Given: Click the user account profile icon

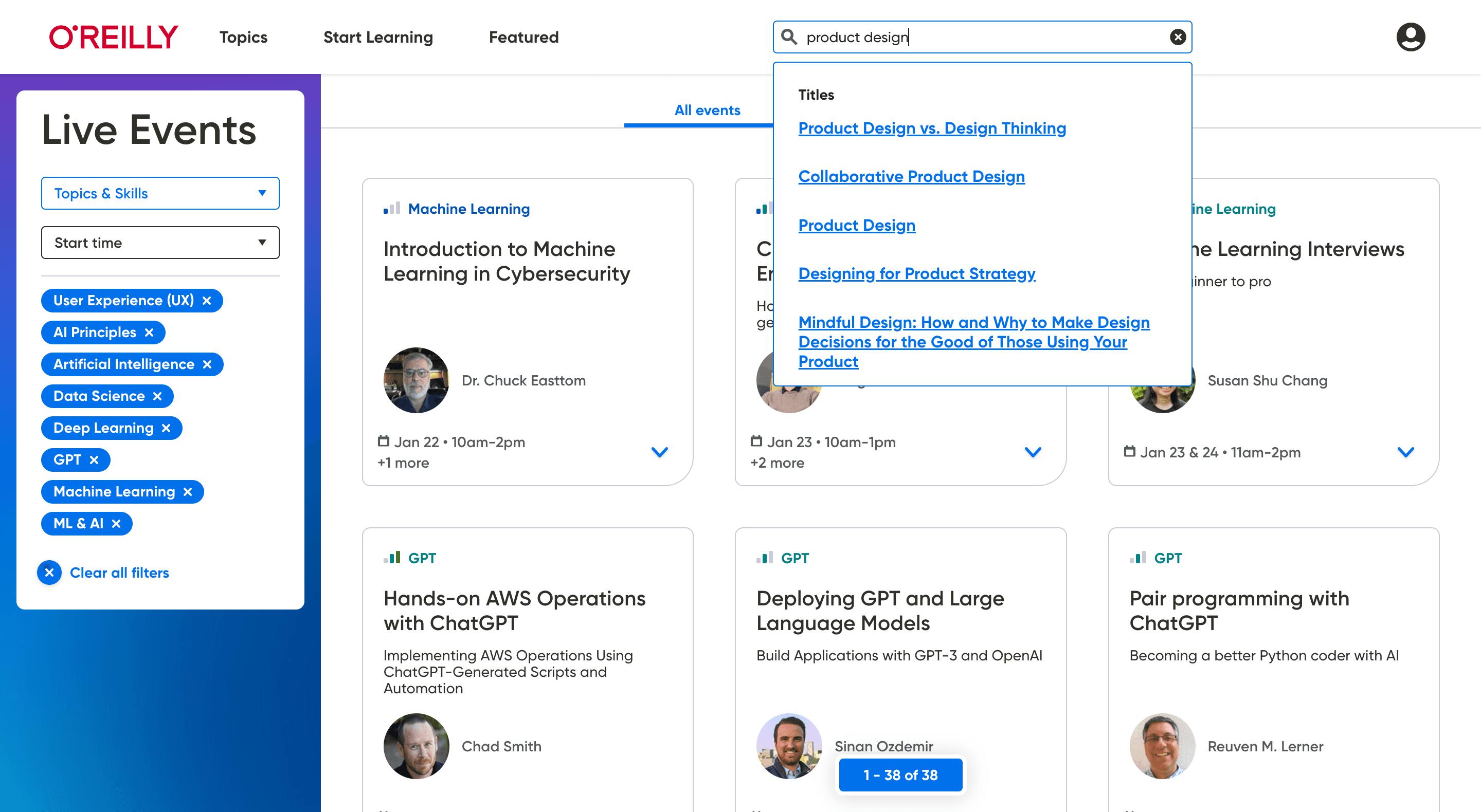Looking at the screenshot, I should tap(1411, 37).
